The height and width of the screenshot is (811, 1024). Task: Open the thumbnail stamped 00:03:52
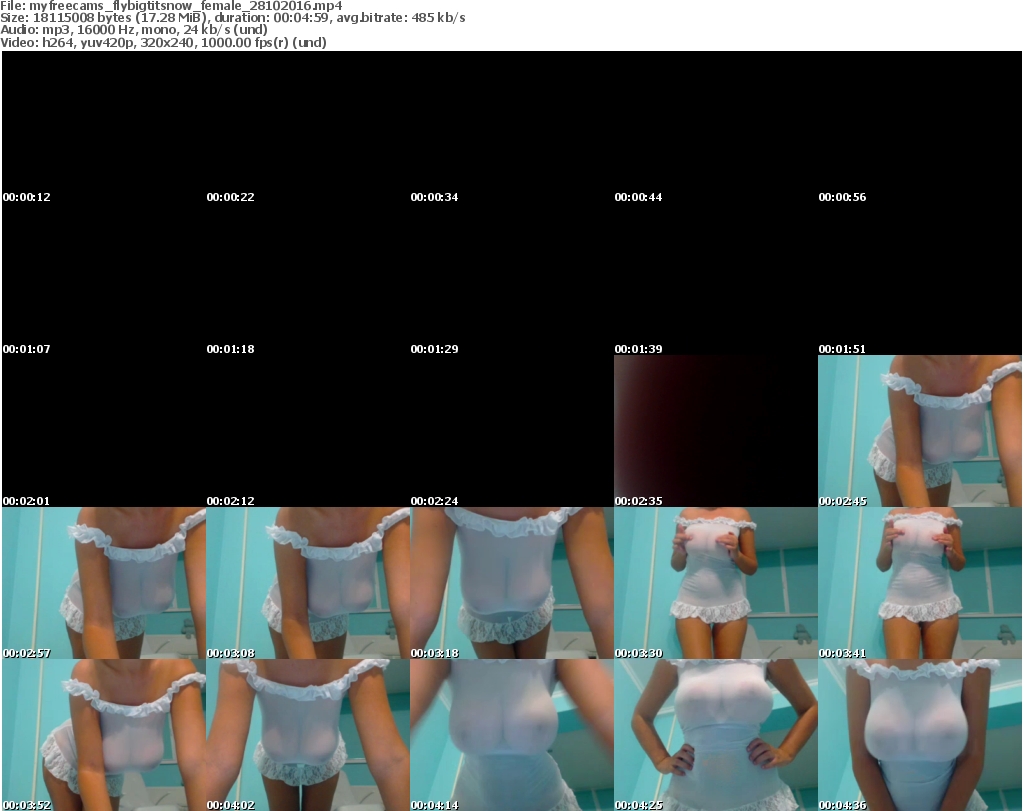[x=104, y=735]
